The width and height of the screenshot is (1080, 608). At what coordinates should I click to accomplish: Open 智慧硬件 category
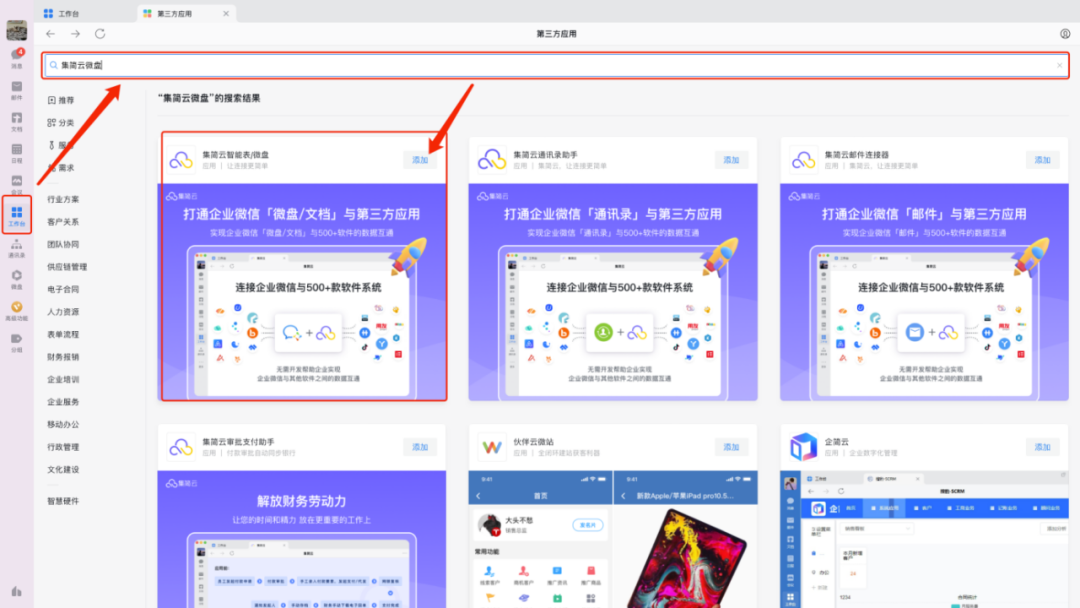click(x=63, y=501)
